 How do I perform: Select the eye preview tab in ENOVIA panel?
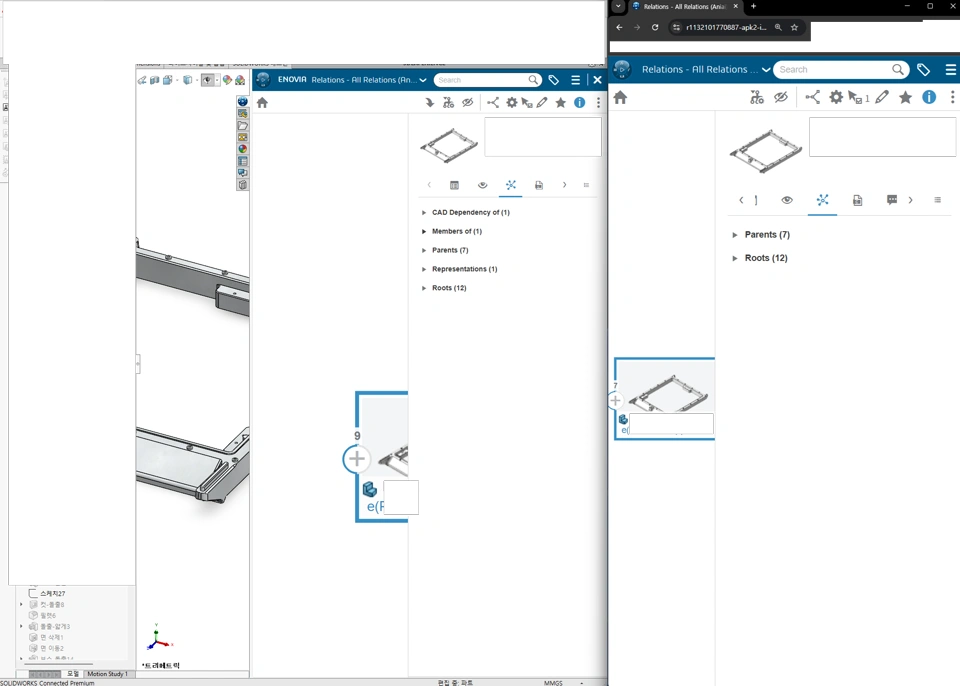[x=482, y=185]
